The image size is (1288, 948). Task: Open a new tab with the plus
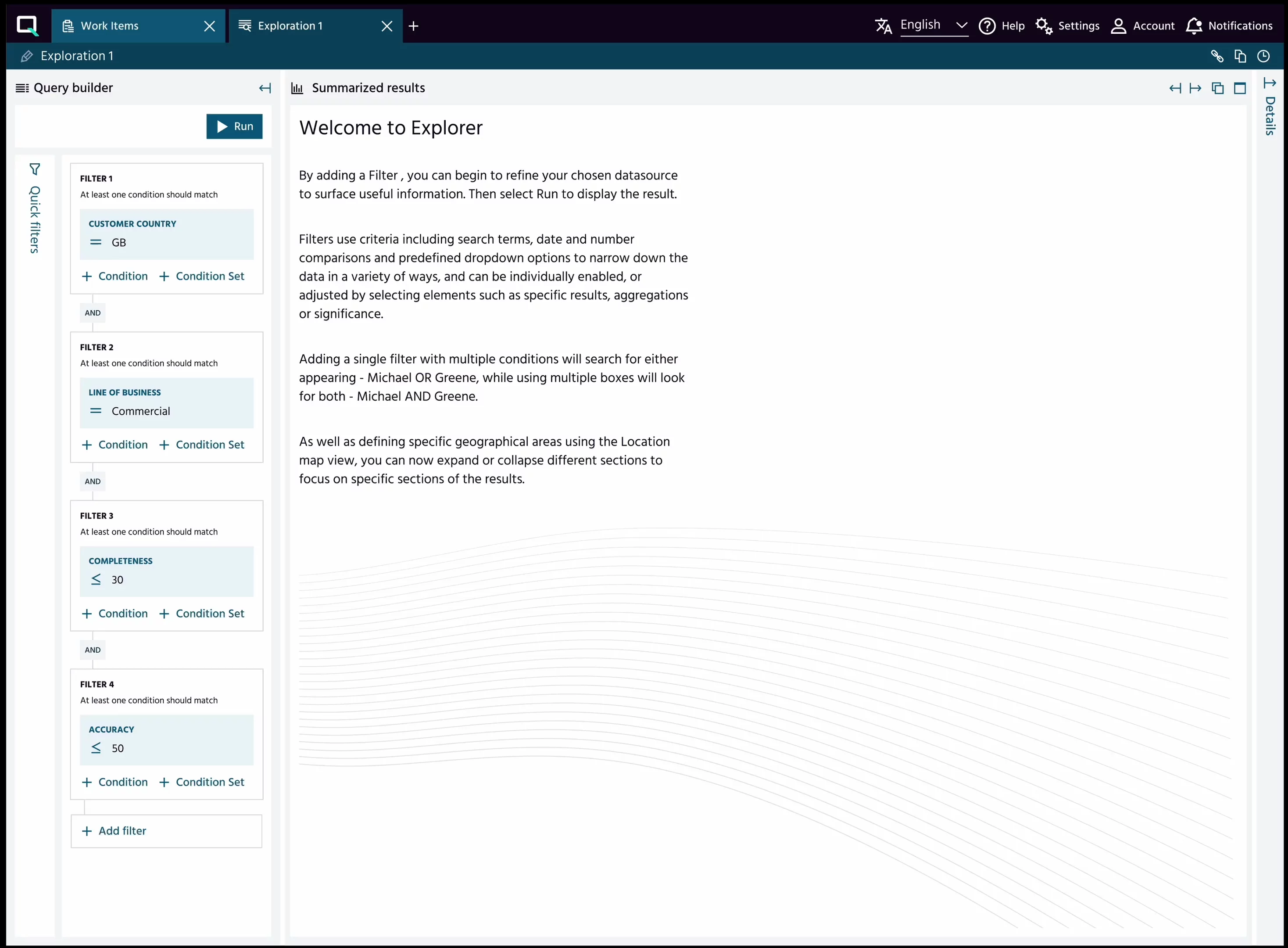click(414, 26)
